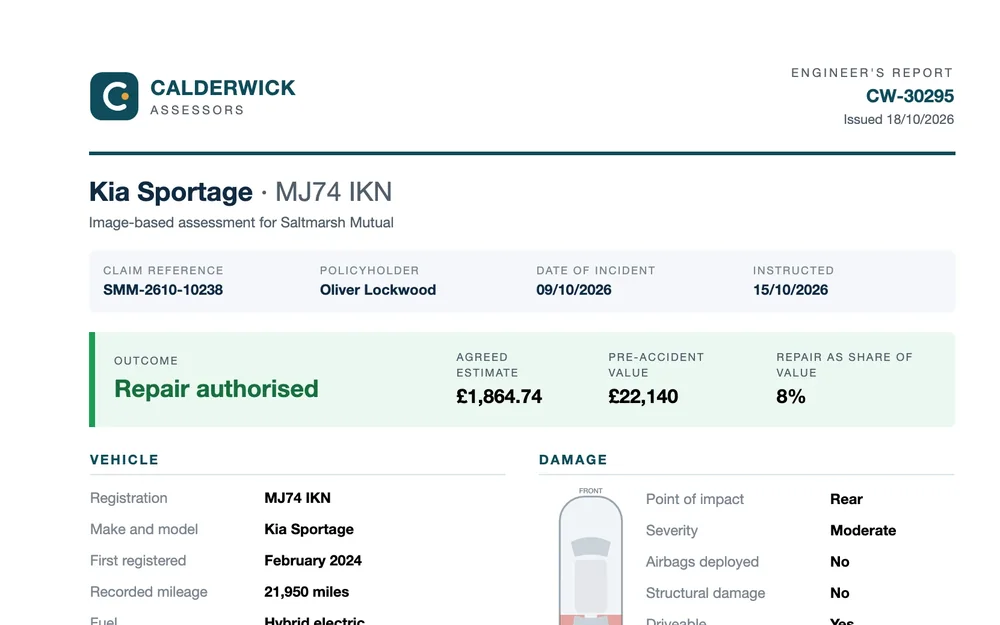Click the POLICYHOLDER label
Viewport: 1000px width, 625px height.
click(369, 270)
